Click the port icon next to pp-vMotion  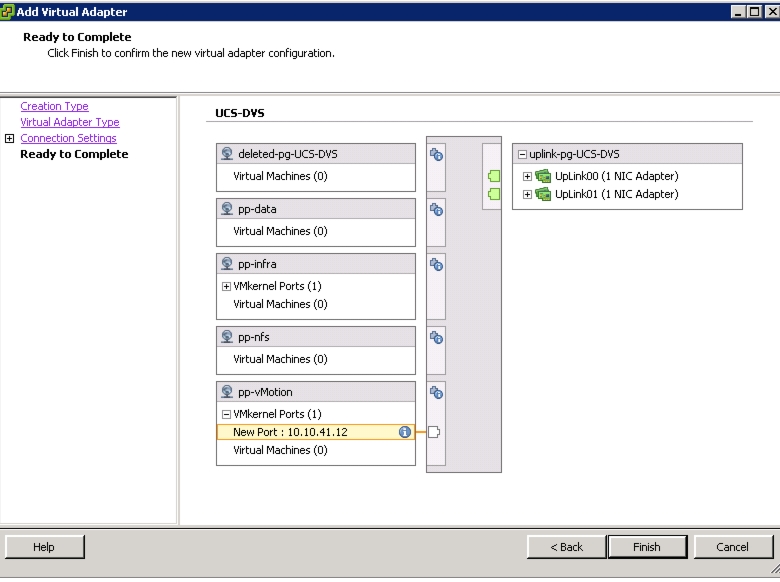[x=436, y=392]
